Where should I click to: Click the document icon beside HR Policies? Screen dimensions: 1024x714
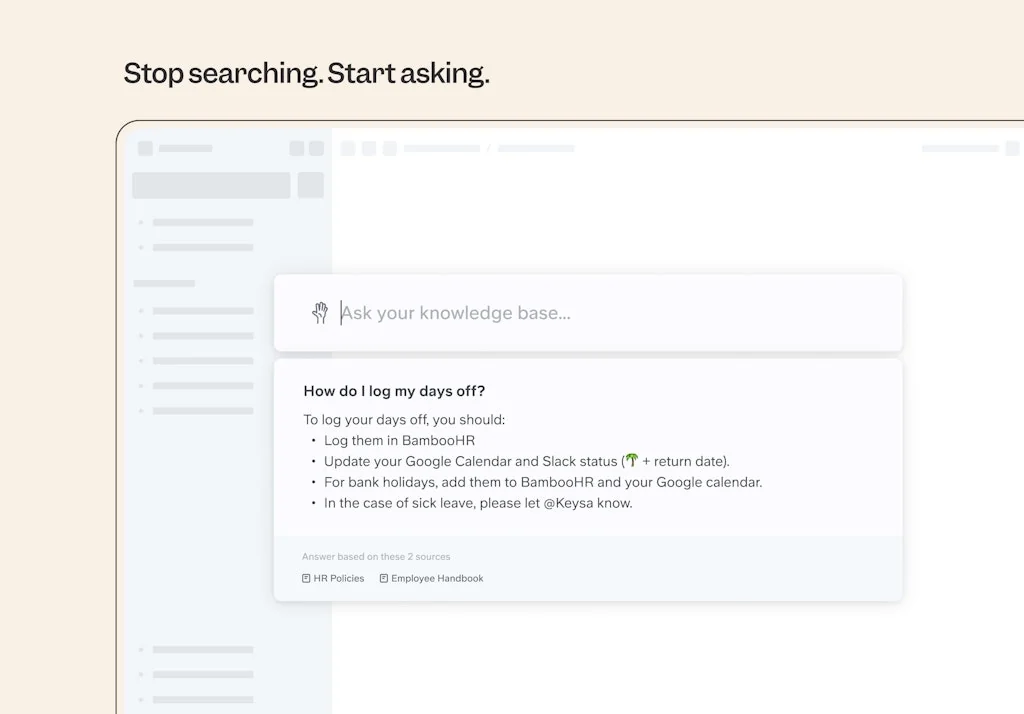[306, 578]
